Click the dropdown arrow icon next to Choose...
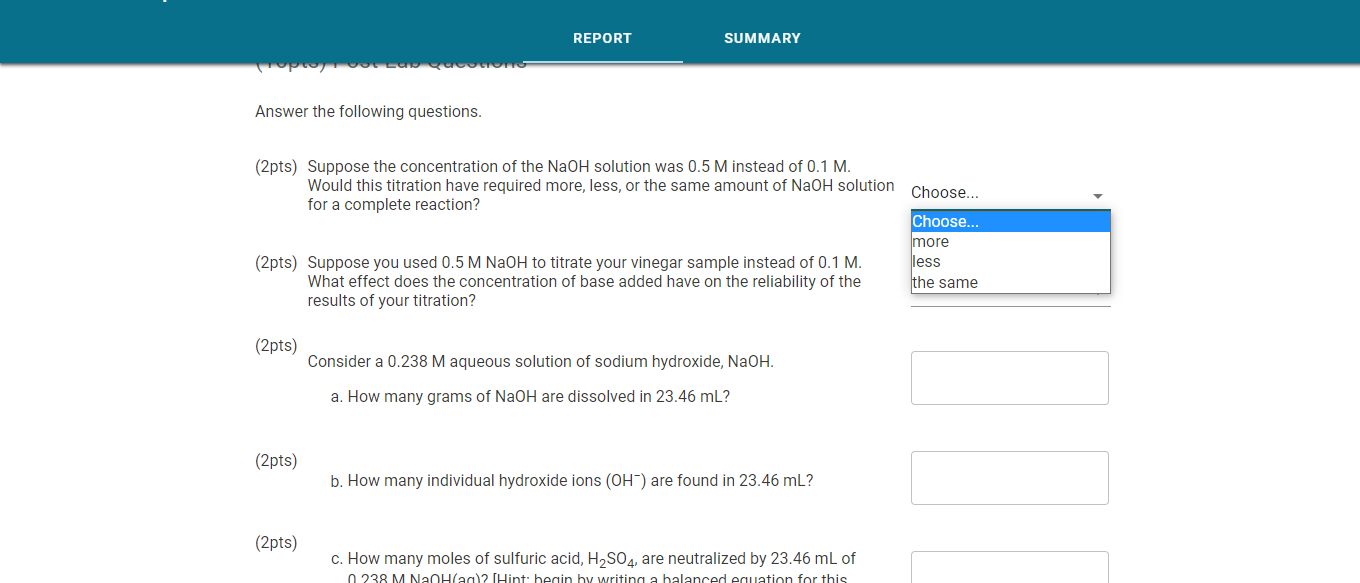 (1098, 196)
